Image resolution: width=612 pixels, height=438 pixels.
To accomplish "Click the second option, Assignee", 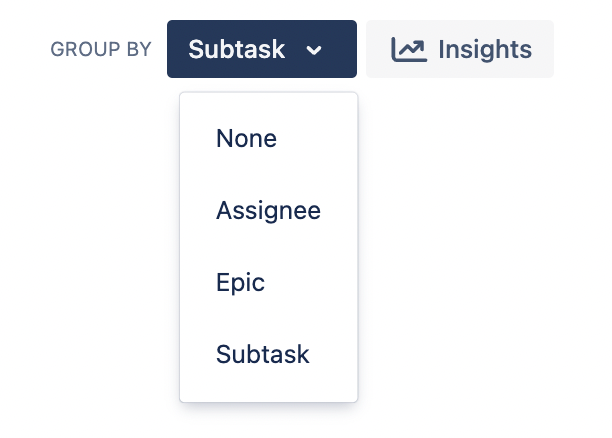I will pos(269,210).
